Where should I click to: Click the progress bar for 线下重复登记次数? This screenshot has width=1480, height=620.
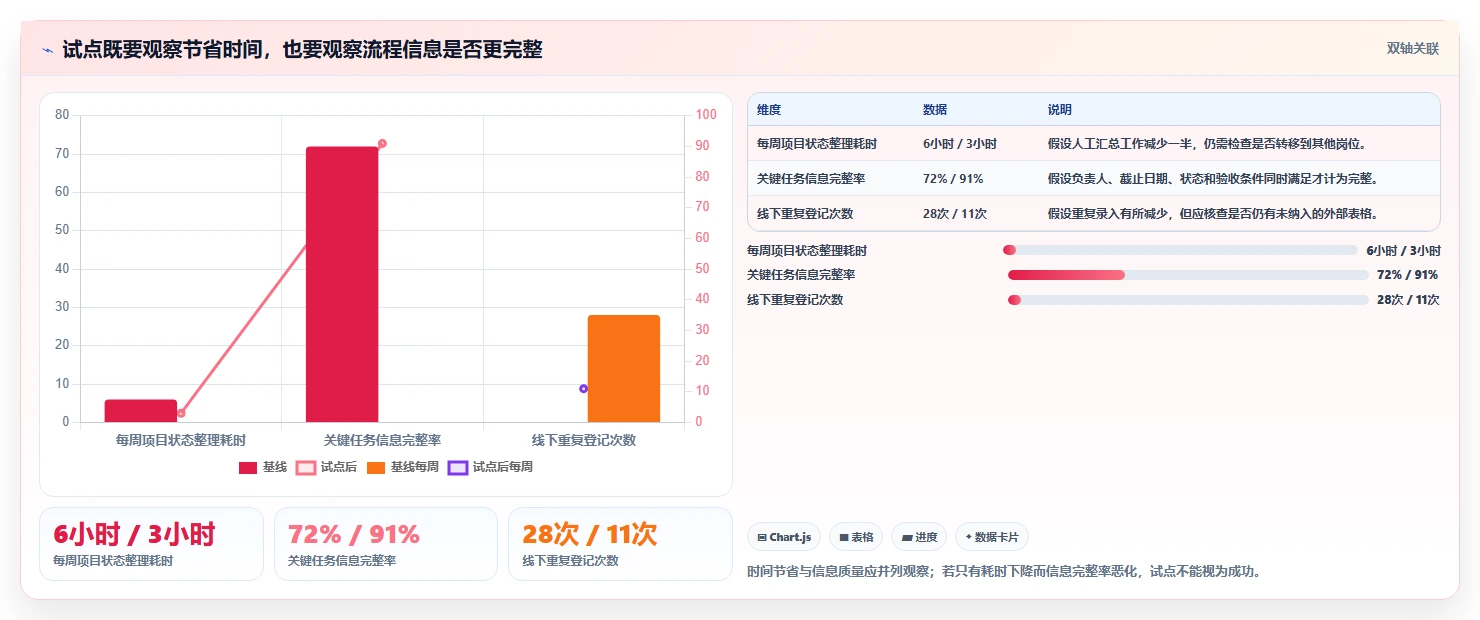(x=1188, y=300)
